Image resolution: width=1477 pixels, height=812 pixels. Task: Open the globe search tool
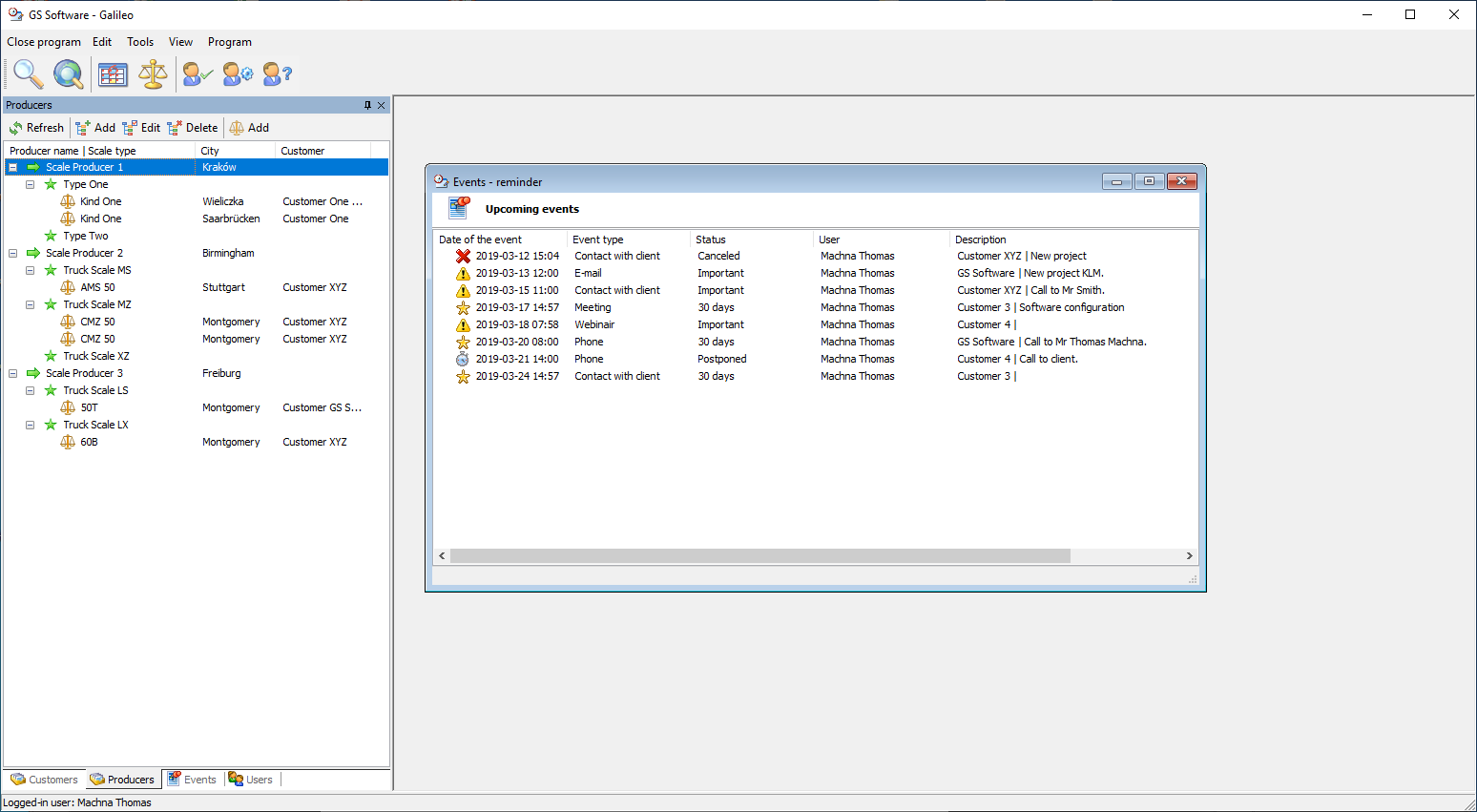pos(68,73)
